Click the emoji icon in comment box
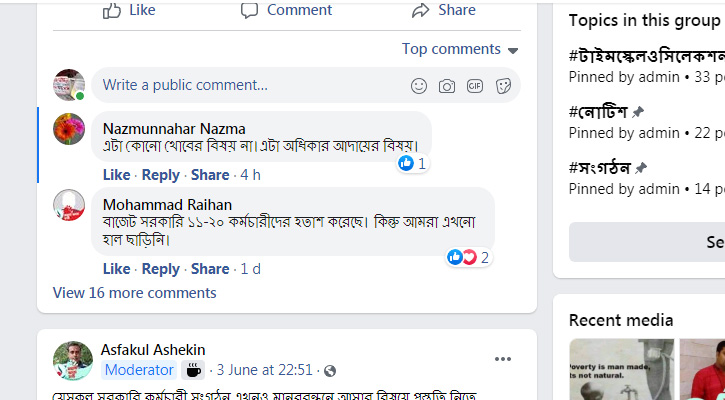 click(419, 86)
